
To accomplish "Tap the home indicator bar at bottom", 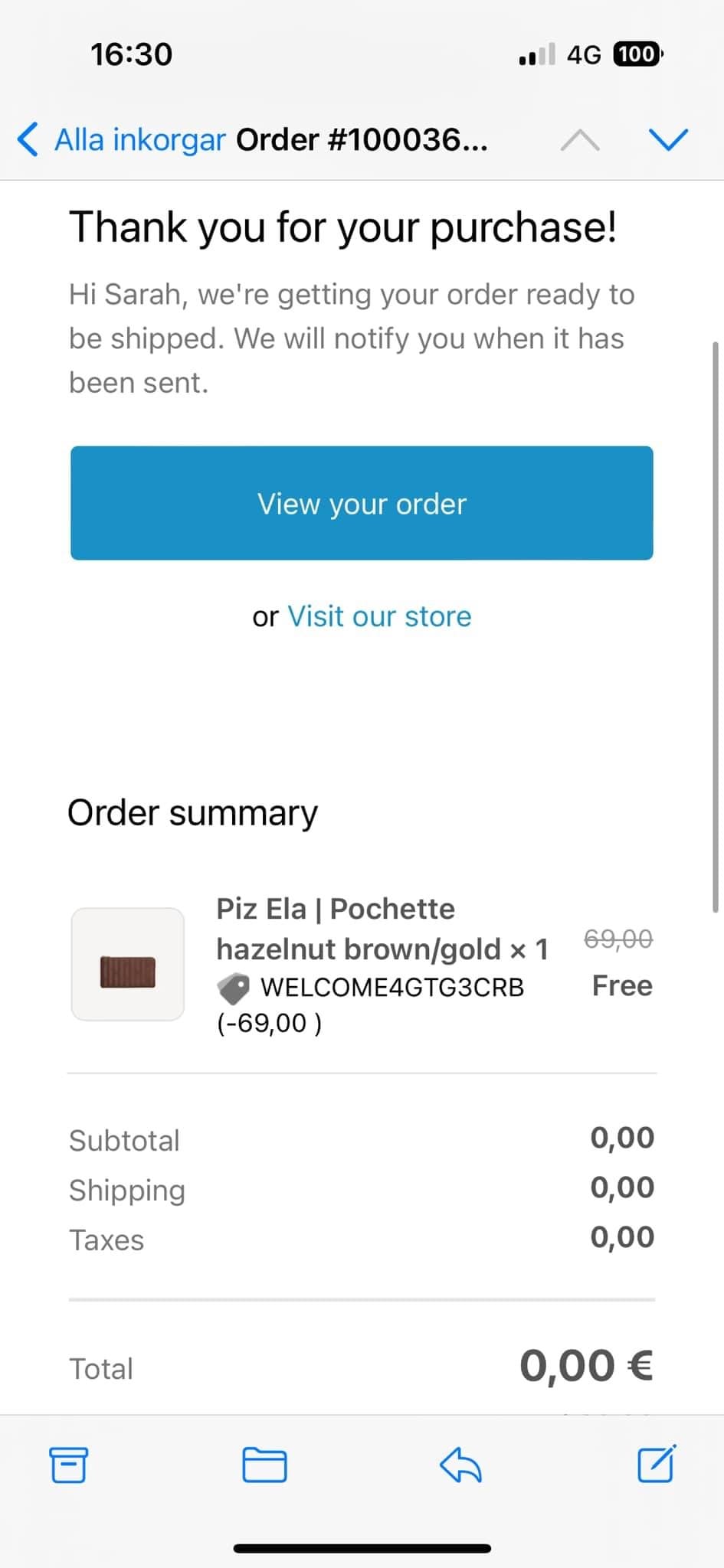I will point(362,1549).
